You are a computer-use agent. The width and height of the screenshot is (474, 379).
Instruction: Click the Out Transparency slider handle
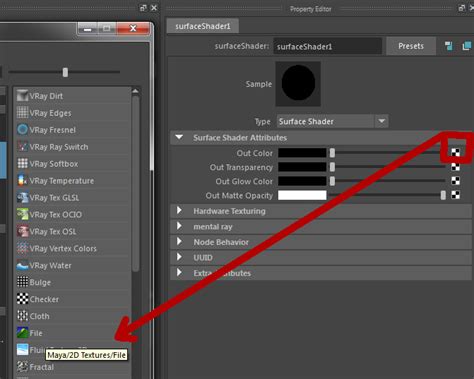click(x=332, y=167)
